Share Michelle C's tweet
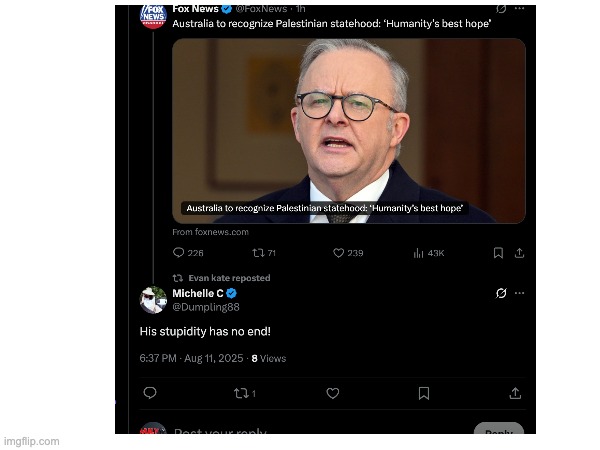Image resolution: width=600 pixels, height=450 pixels. coord(515,393)
